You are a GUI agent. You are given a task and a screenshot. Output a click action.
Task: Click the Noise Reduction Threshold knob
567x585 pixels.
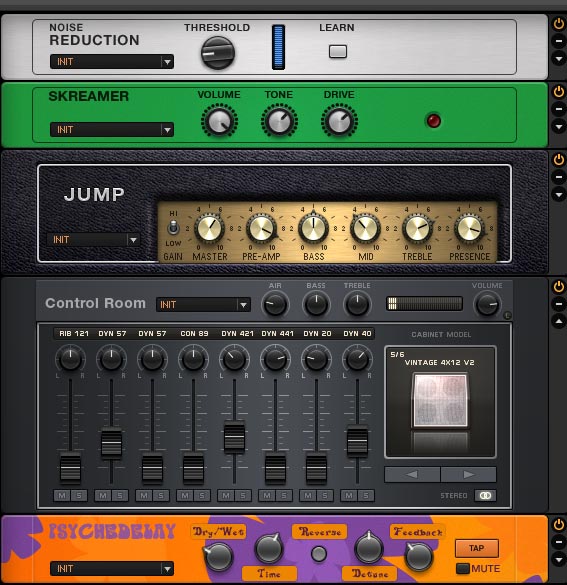click(218, 53)
